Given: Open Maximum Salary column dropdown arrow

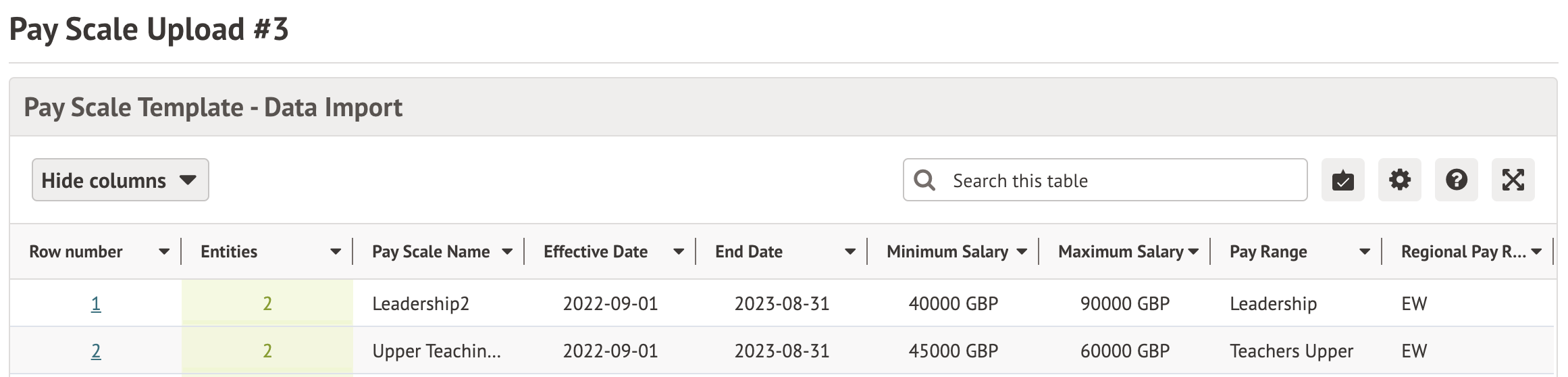Looking at the screenshot, I should (x=1193, y=252).
